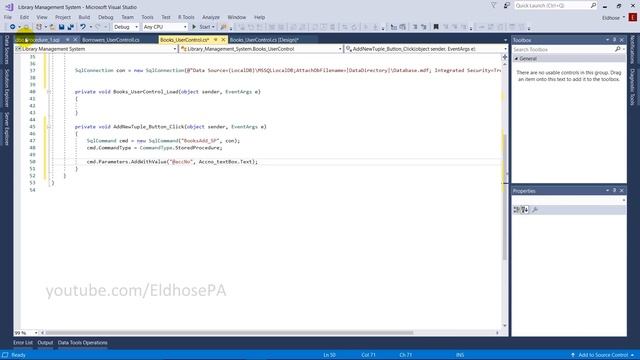Save the current file with the disk icon
This screenshot has width=640, height=360.
61,27
